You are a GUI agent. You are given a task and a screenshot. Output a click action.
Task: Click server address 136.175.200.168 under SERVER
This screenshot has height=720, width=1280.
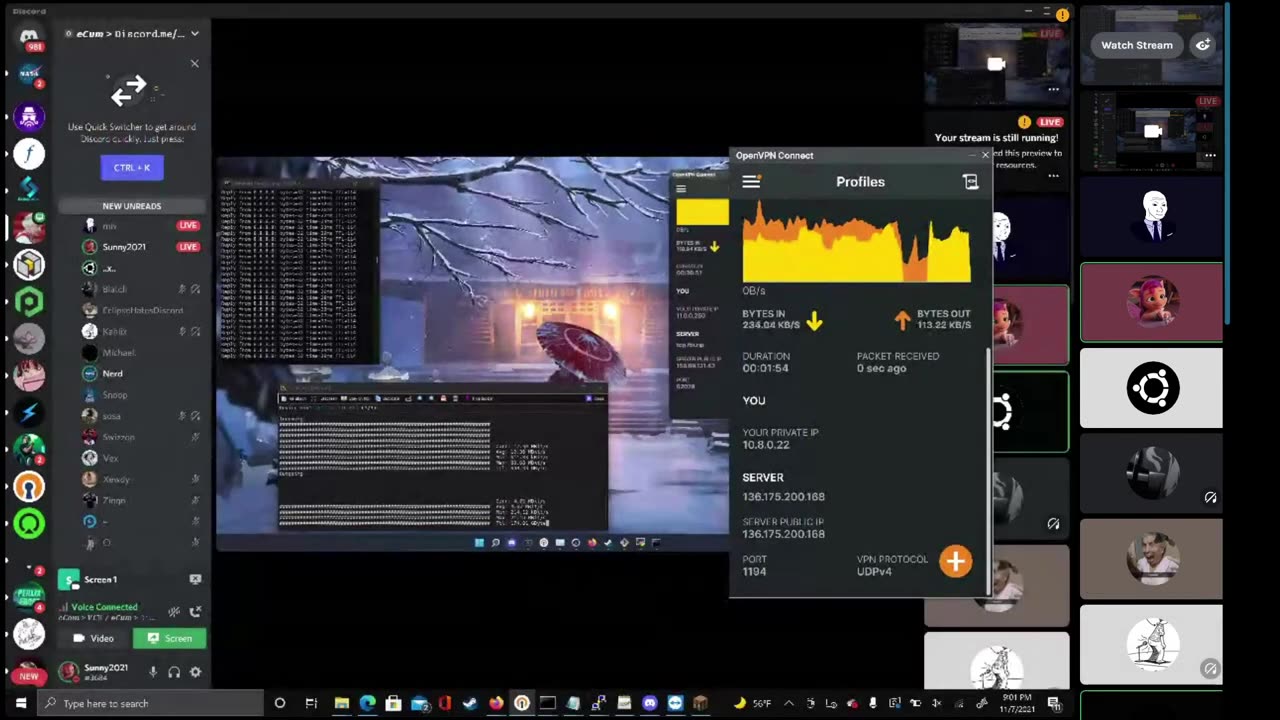tap(783, 496)
